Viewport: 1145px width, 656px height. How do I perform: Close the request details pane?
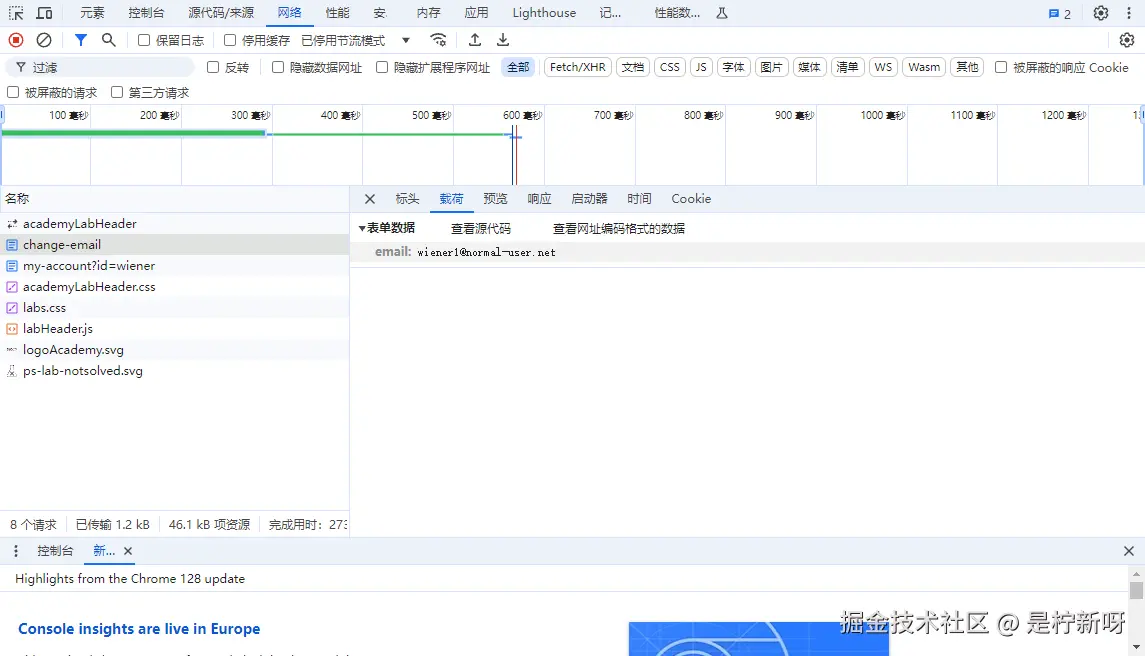[x=369, y=199]
